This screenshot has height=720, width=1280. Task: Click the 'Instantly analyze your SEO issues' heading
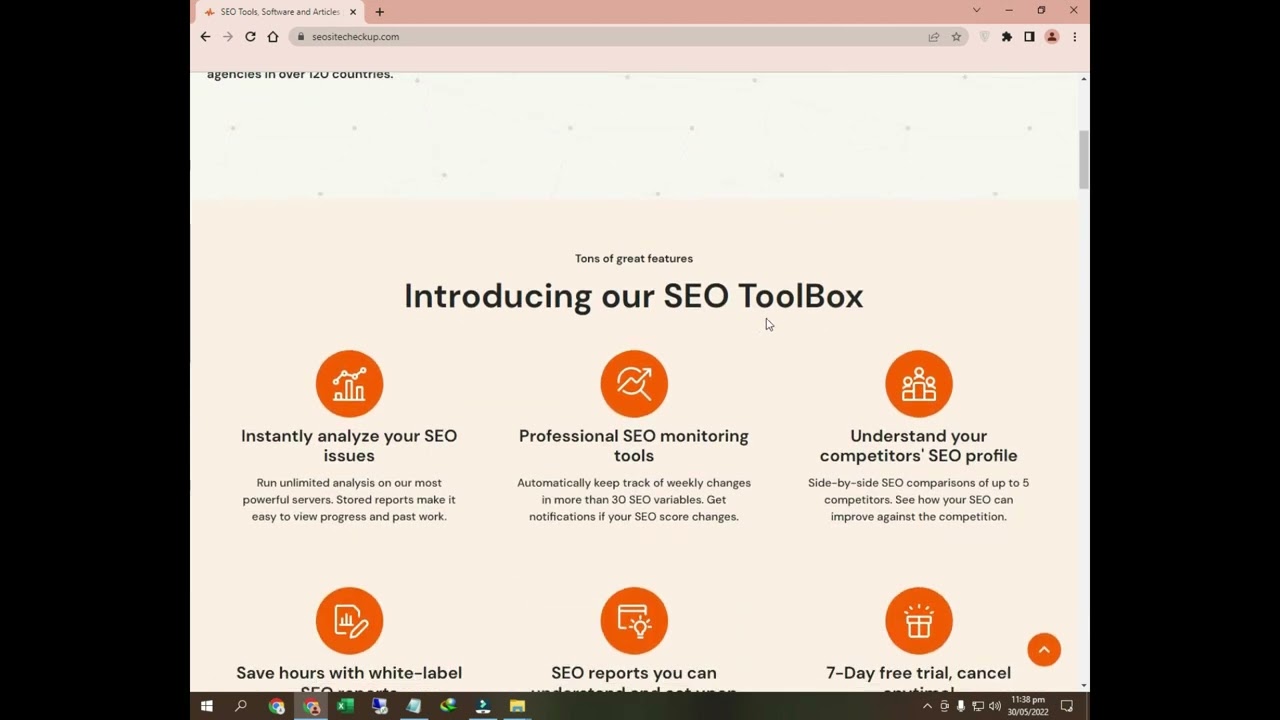coord(349,445)
